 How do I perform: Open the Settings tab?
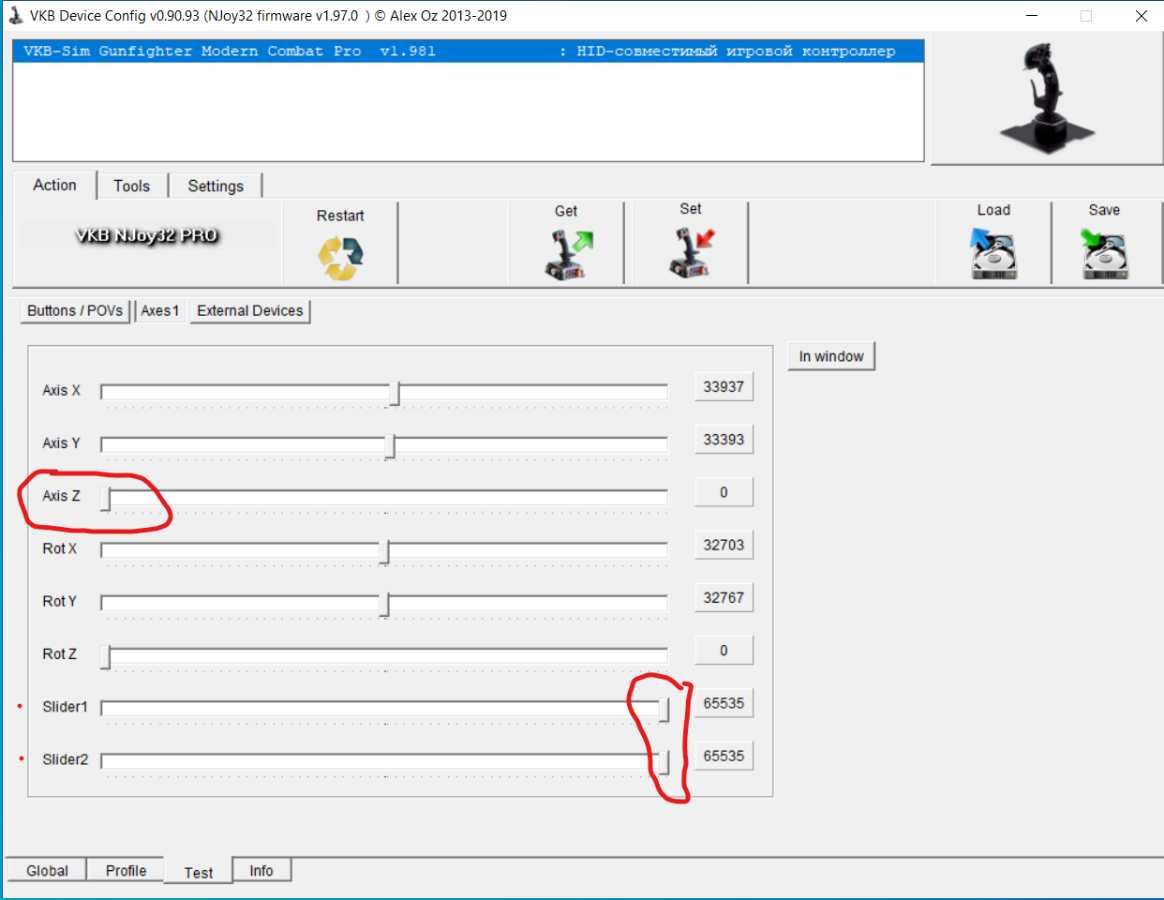click(215, 186)
